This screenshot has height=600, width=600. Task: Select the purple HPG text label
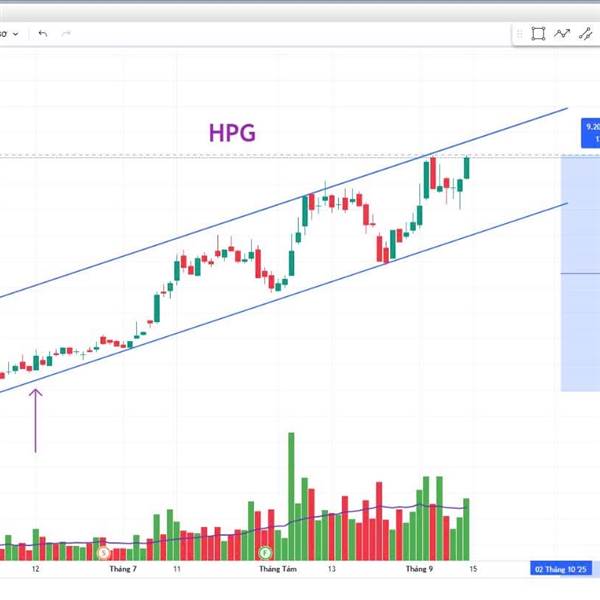pyautogui.click(x=232, y=133)
